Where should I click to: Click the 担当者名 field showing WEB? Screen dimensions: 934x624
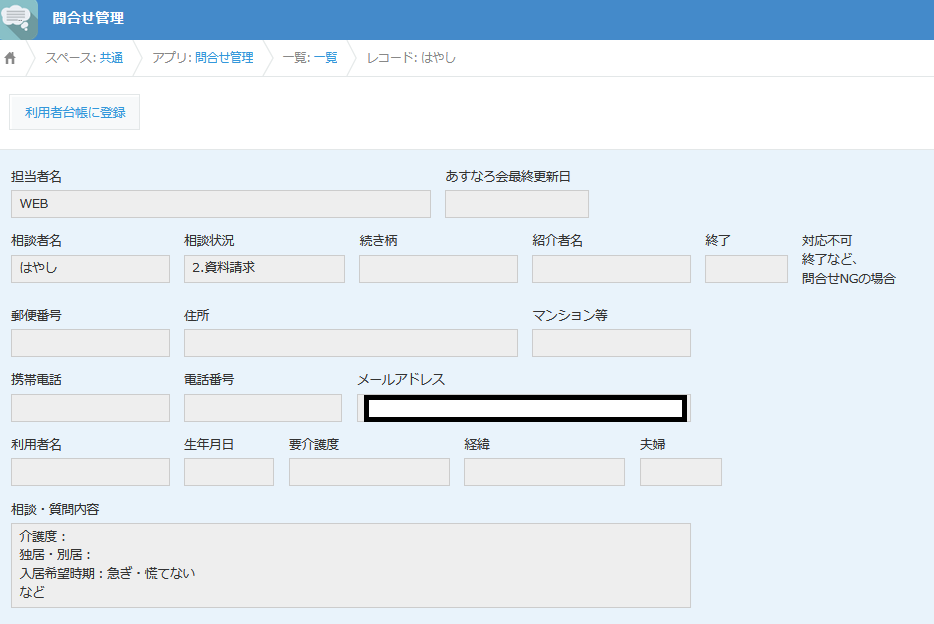220,204
